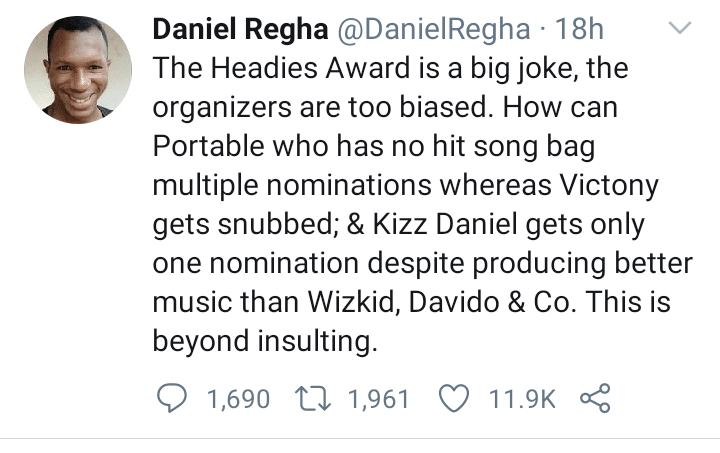Open Daniel Regha's profile picture
The image size is (720, 453).
78,70
